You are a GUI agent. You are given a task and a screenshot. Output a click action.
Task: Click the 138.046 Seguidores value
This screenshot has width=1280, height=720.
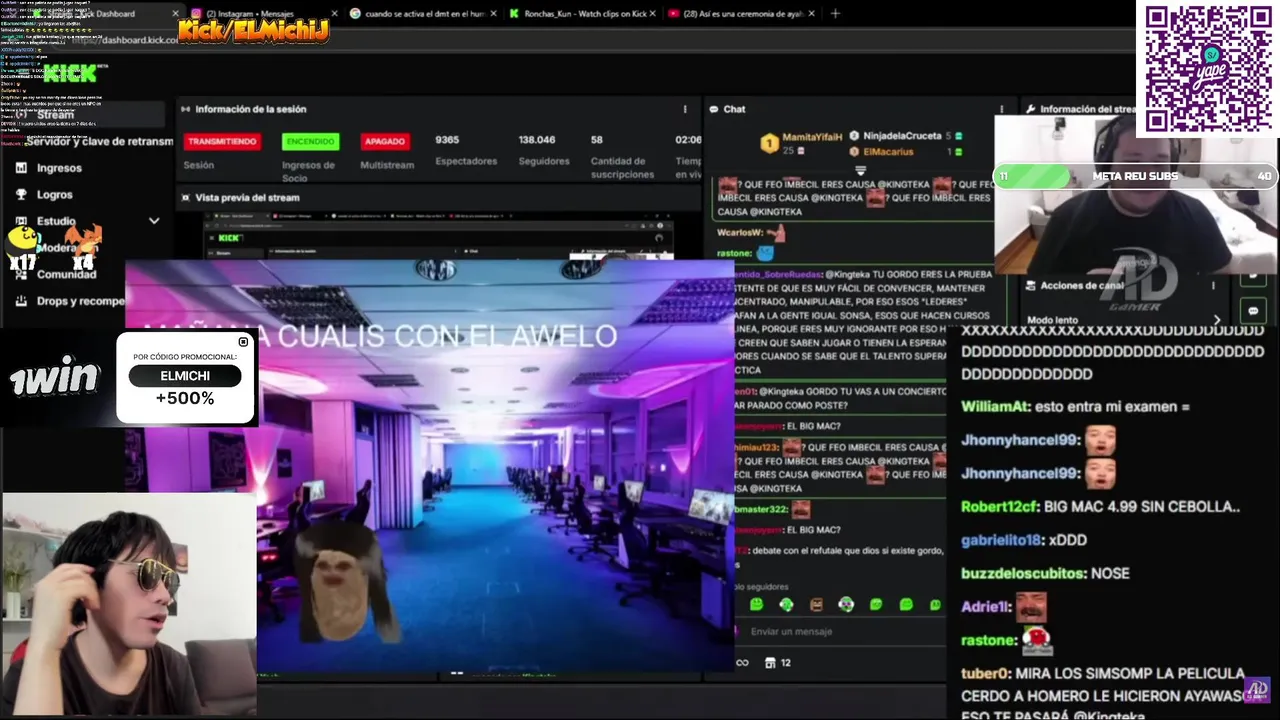[x=537, y=140]
